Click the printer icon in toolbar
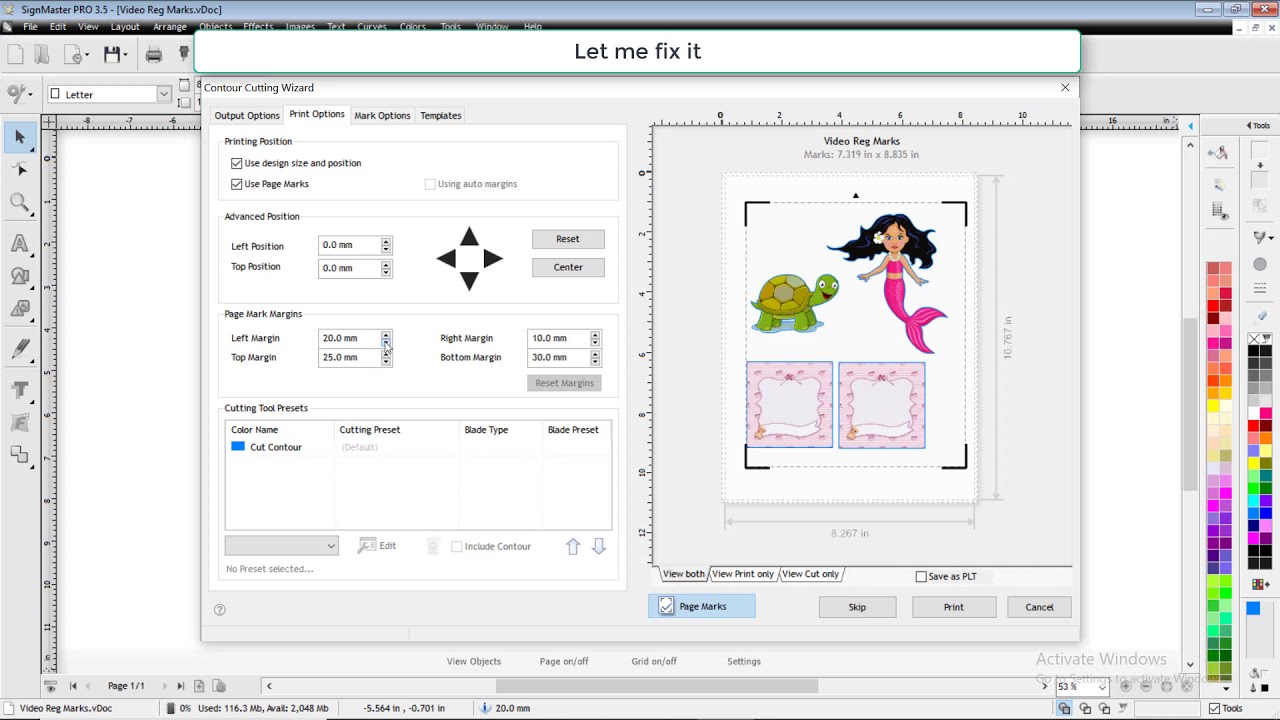 click(x=154, y=54)
